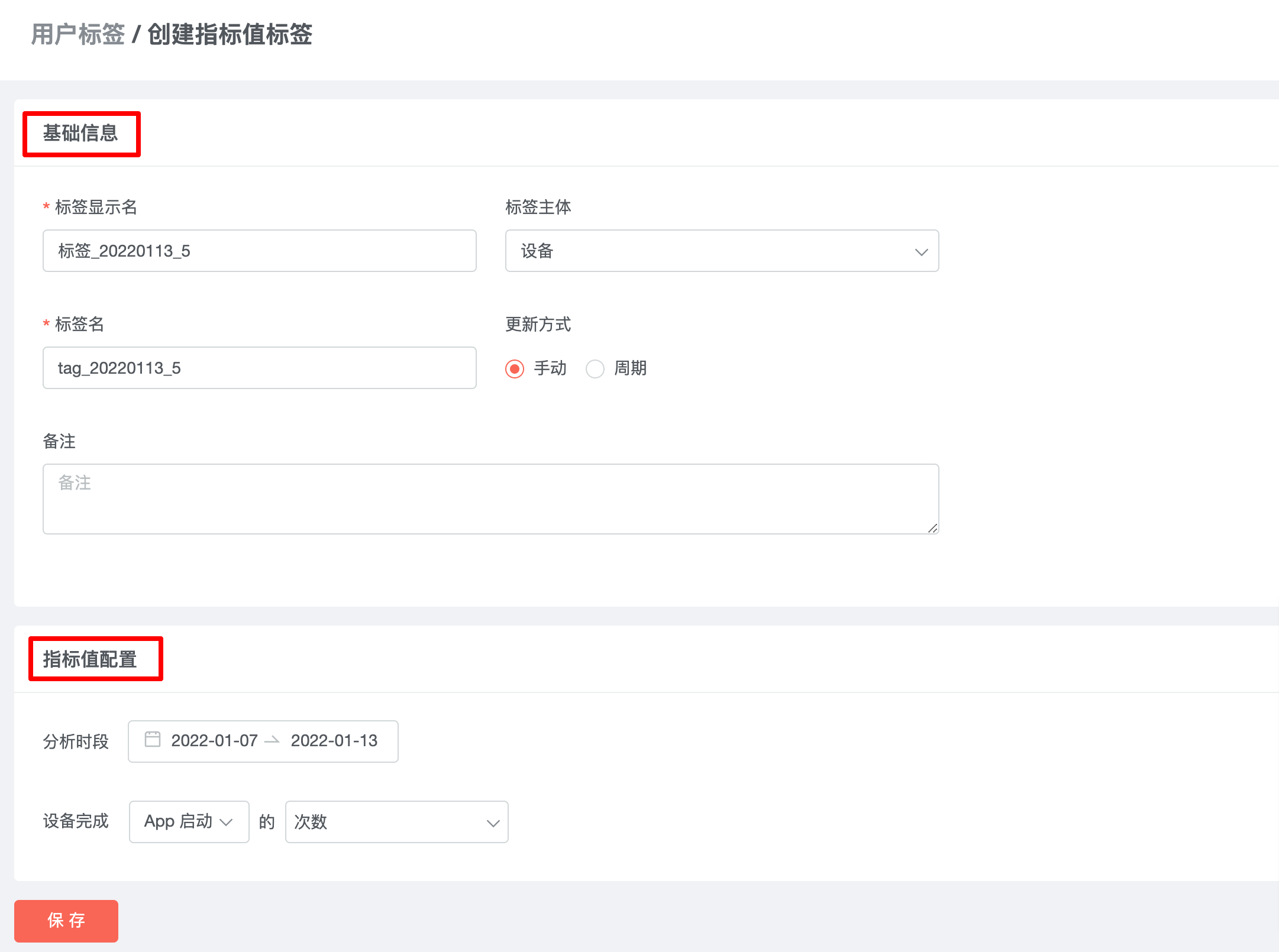Open the 标签主体 dropdown showing 设备
The height and width of the screenshot is (952, 1279).
pyautogui.click(x=722, y=251)
